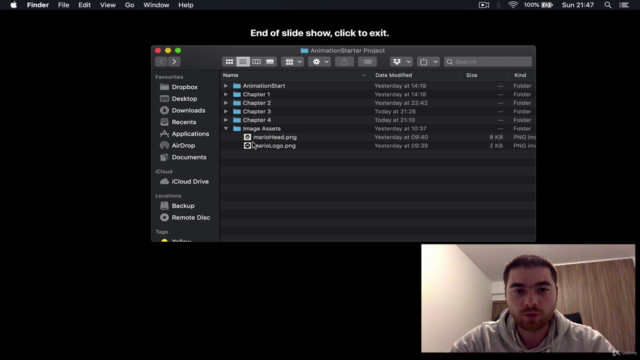640x360 pixels.
Task: Expand the Chapter 1 folder
Action: click(226, 94)
